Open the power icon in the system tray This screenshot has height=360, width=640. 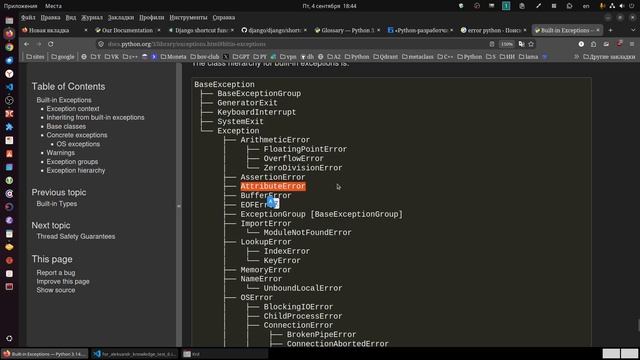632,6
